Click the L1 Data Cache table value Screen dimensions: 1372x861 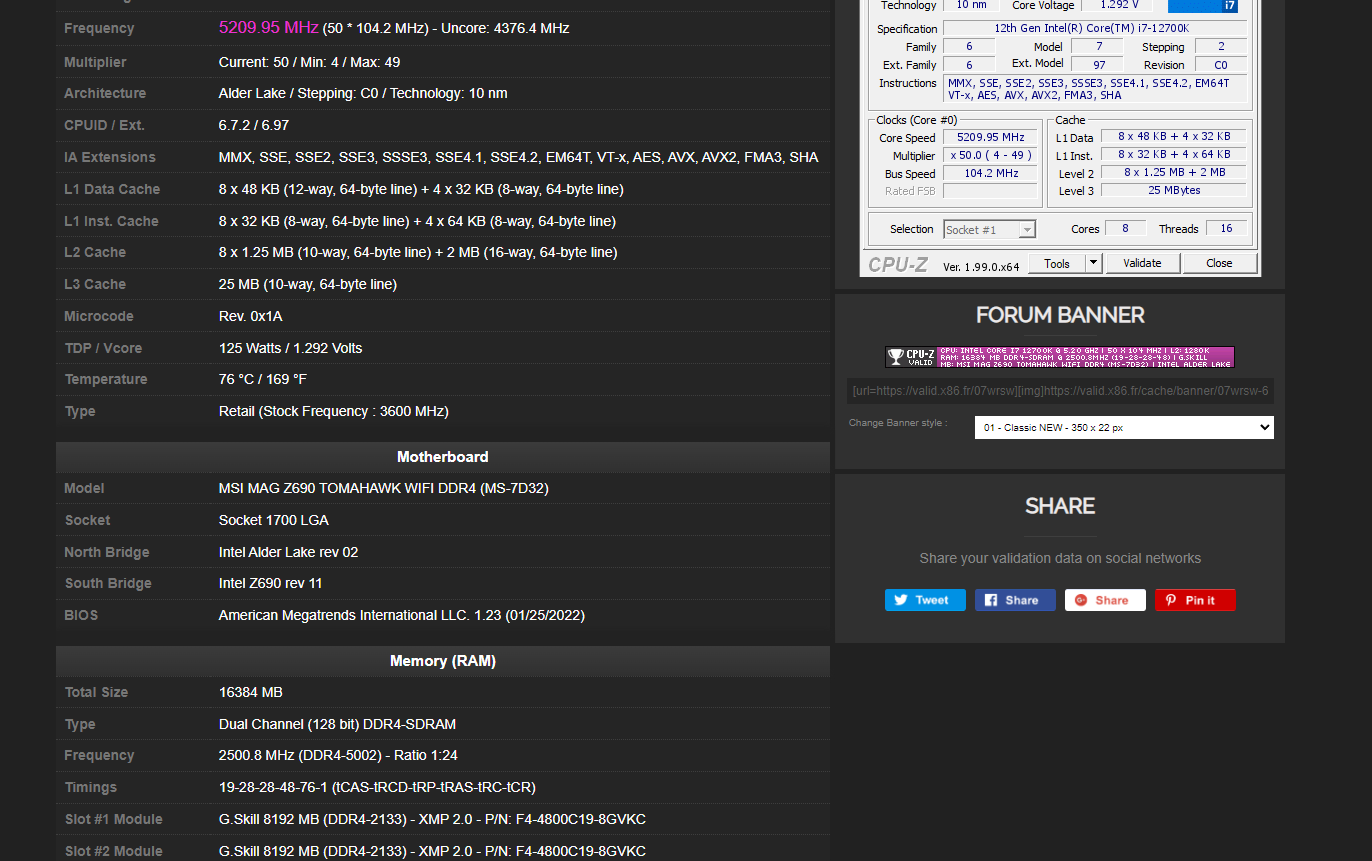[x=421, y=189]
